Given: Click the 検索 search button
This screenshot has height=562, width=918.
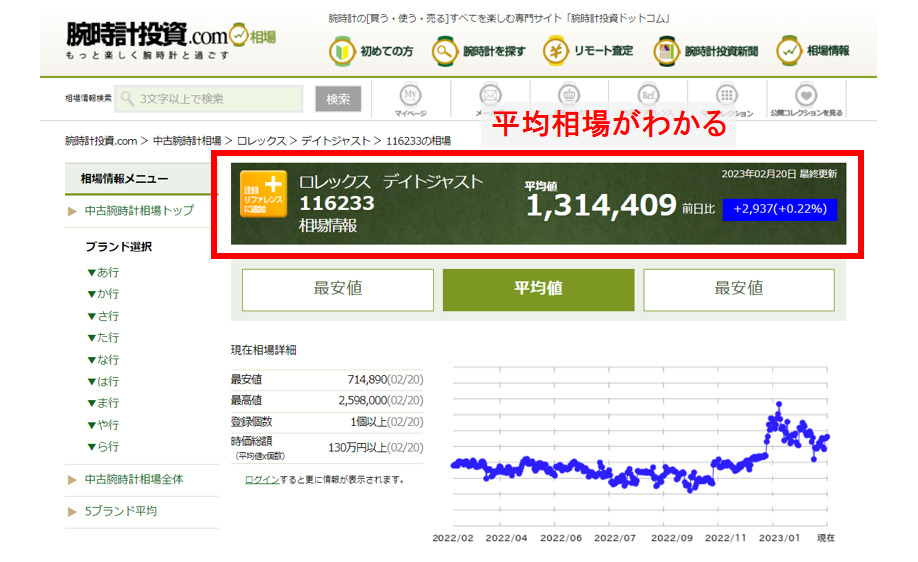Looking at the screenshot, I should tap(338, 99).
